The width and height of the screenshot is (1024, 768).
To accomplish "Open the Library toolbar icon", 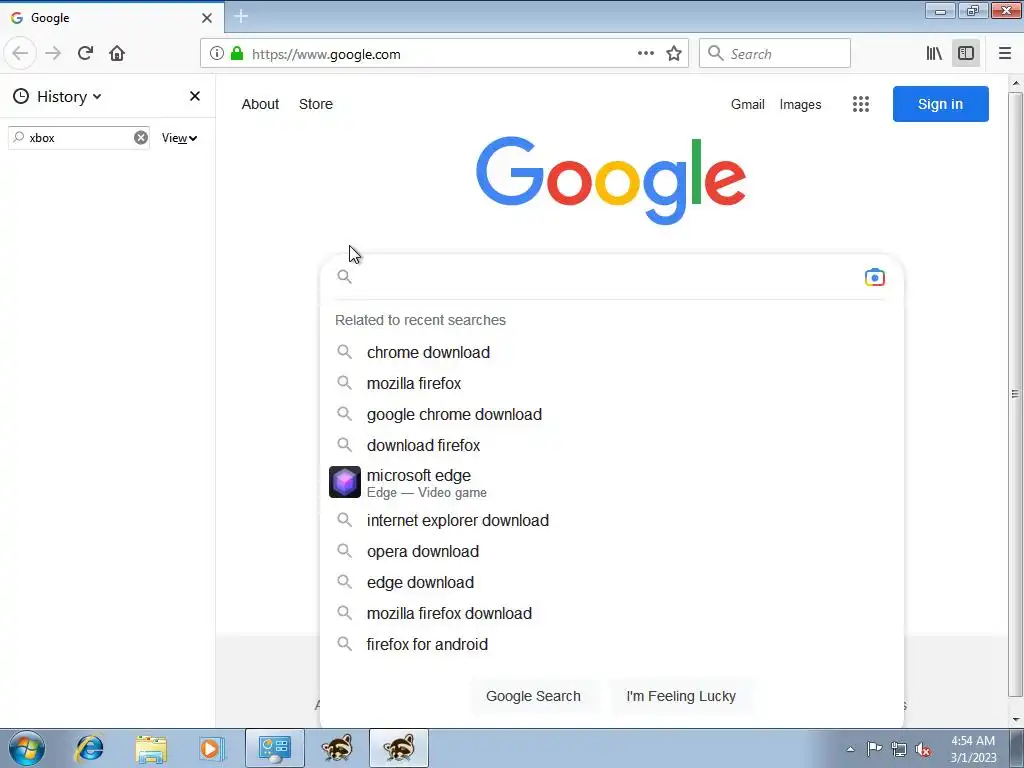I will point(934,54).
